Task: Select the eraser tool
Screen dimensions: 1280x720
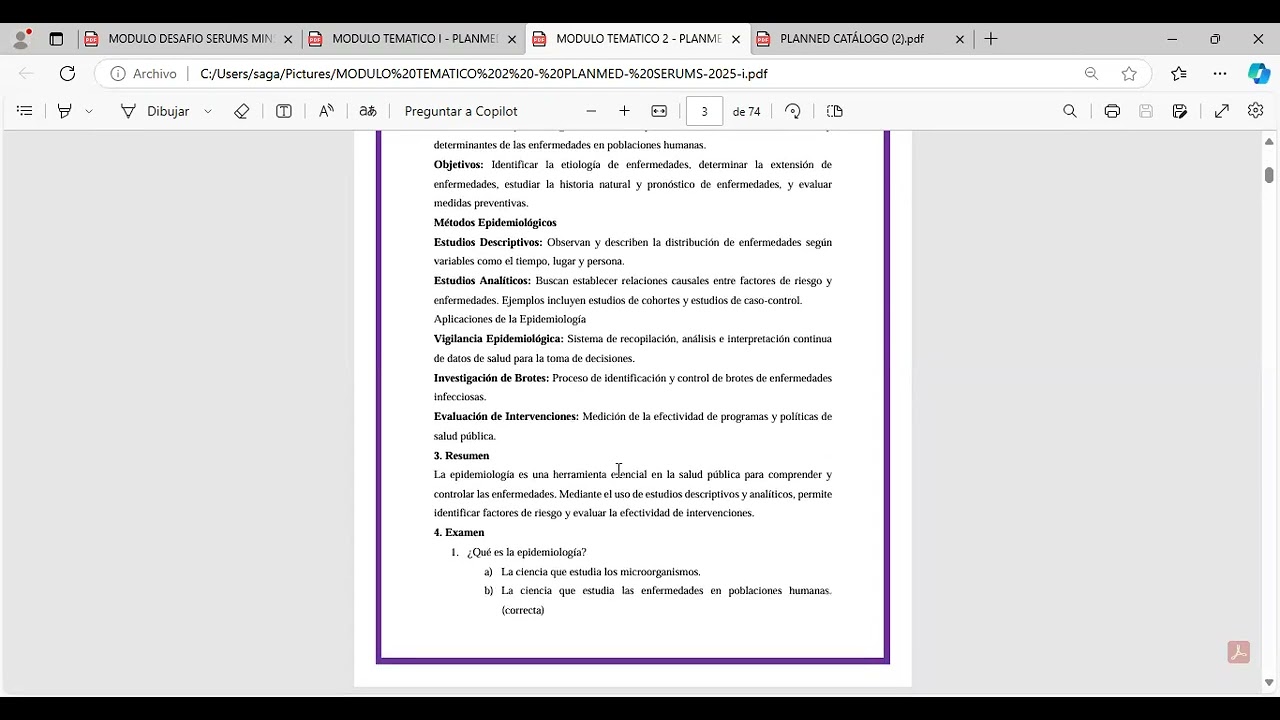Action: tap(241, 111)
